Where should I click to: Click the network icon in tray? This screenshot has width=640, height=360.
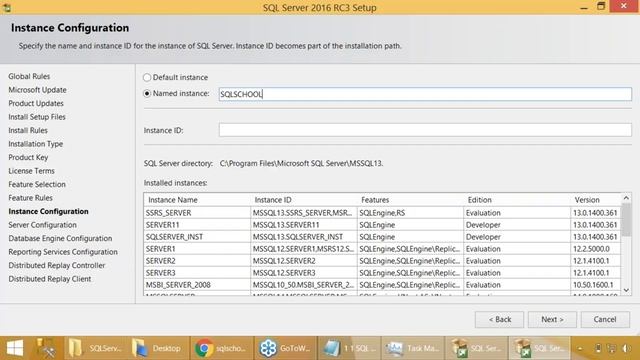(611, 348)
